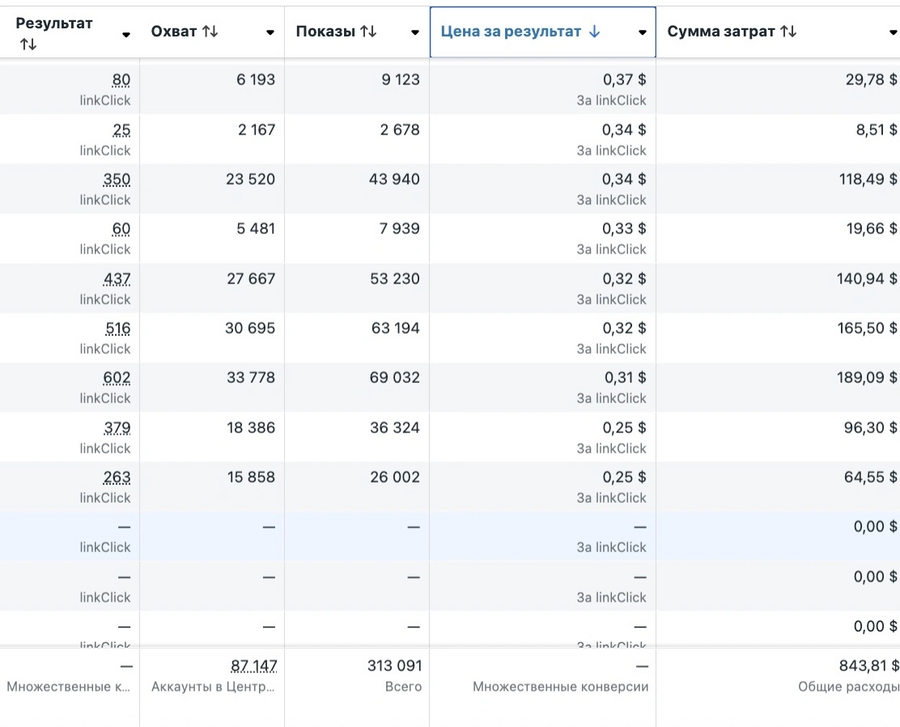Select amount spent 19,66 $
Screen dimensions: 900x727
872,229
